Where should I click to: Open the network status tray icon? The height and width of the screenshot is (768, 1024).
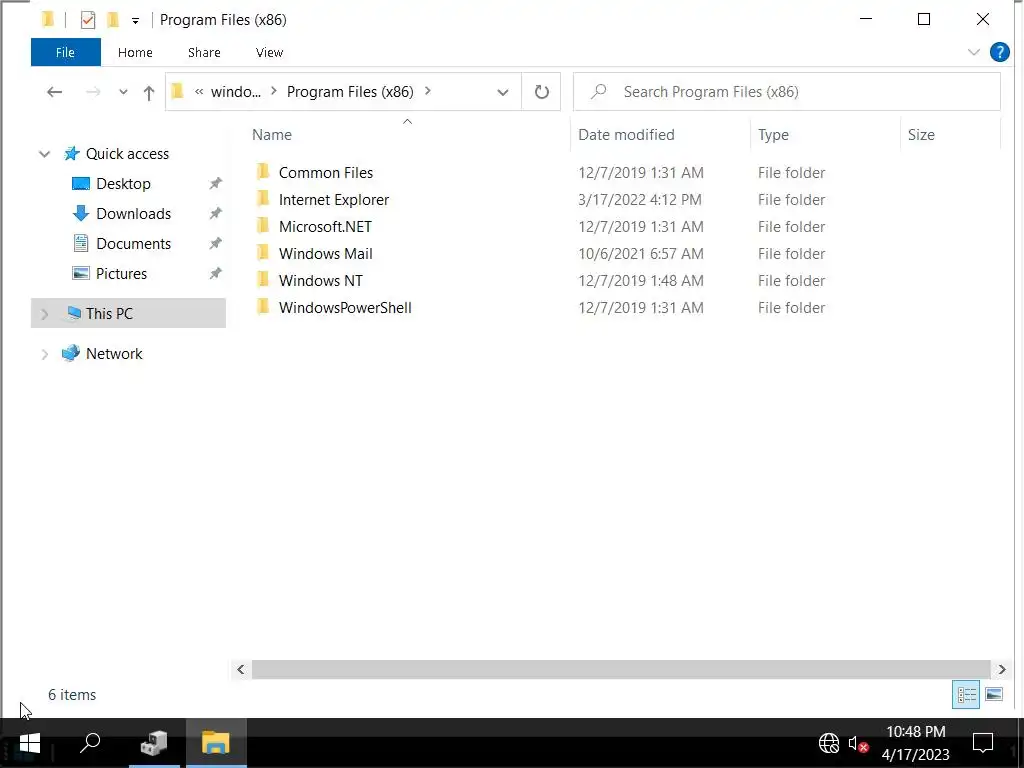829,743
